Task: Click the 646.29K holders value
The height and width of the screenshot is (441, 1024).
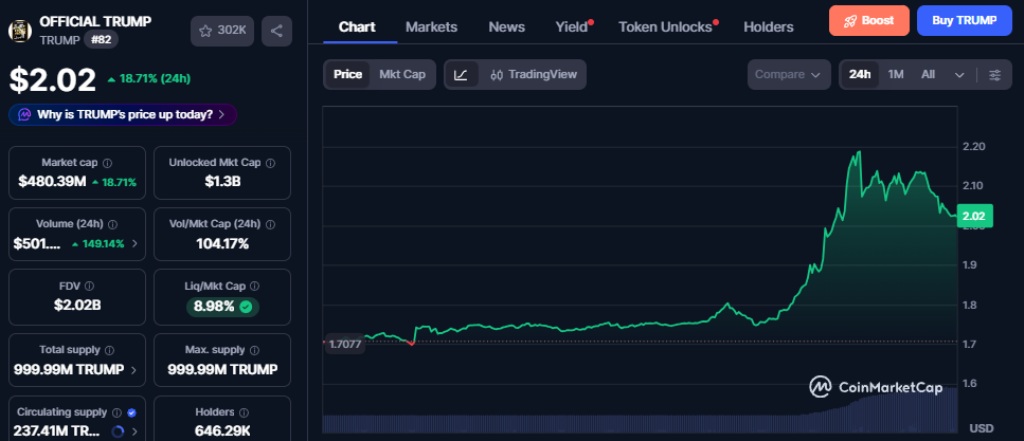Action: [x=222, y=431]
